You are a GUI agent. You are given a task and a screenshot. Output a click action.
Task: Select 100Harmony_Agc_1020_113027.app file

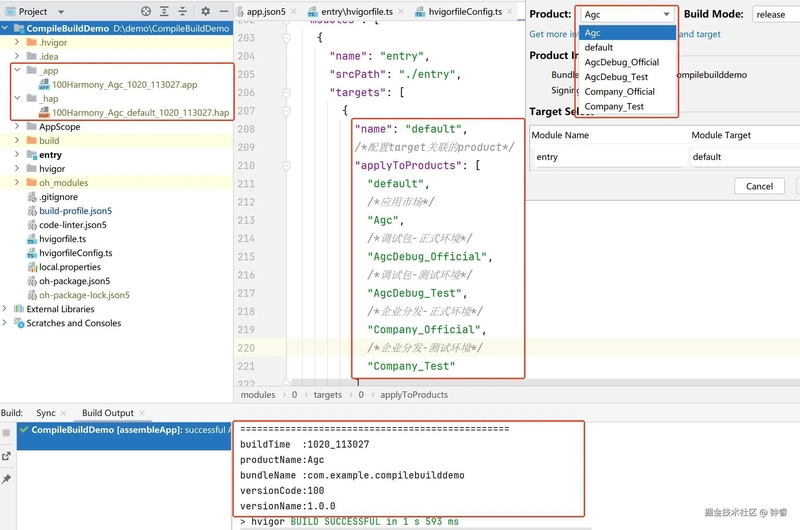(x=124, y=85)
